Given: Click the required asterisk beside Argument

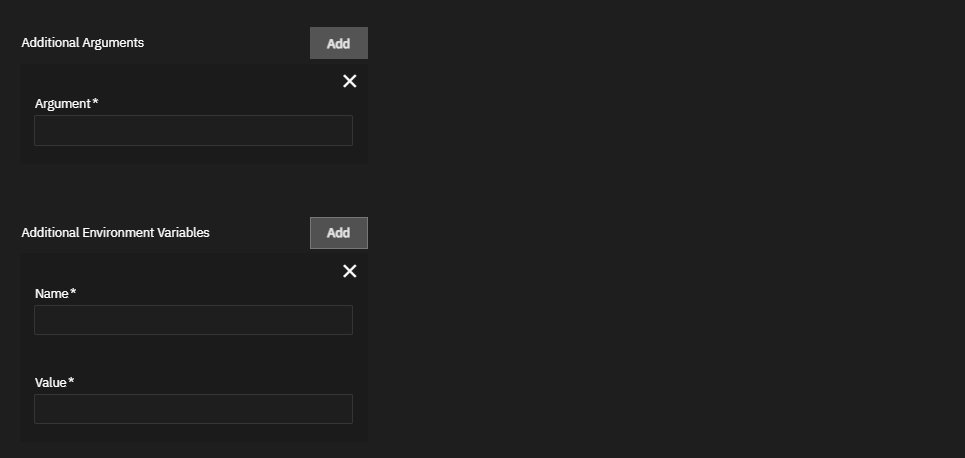Looking at the screenshot, I should (x=95, y=103).
